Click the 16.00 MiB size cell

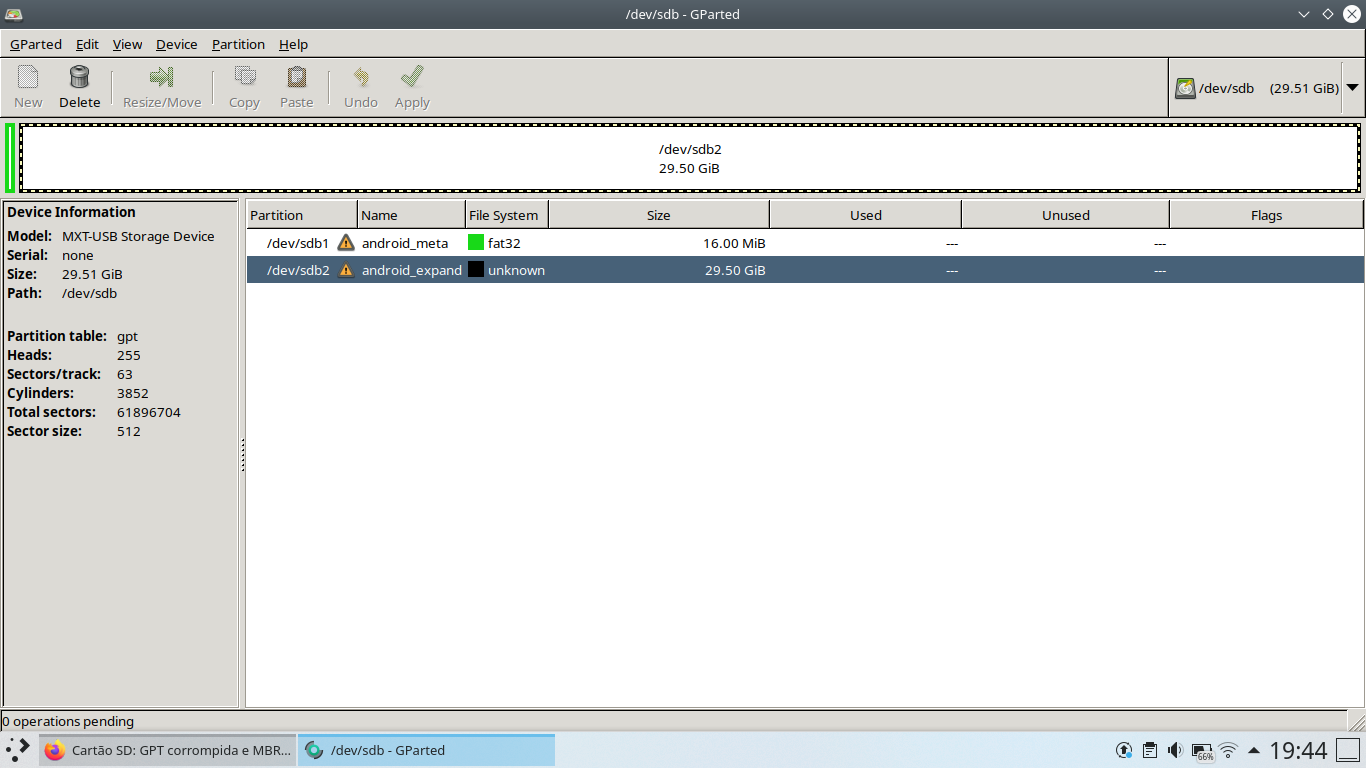734,243
